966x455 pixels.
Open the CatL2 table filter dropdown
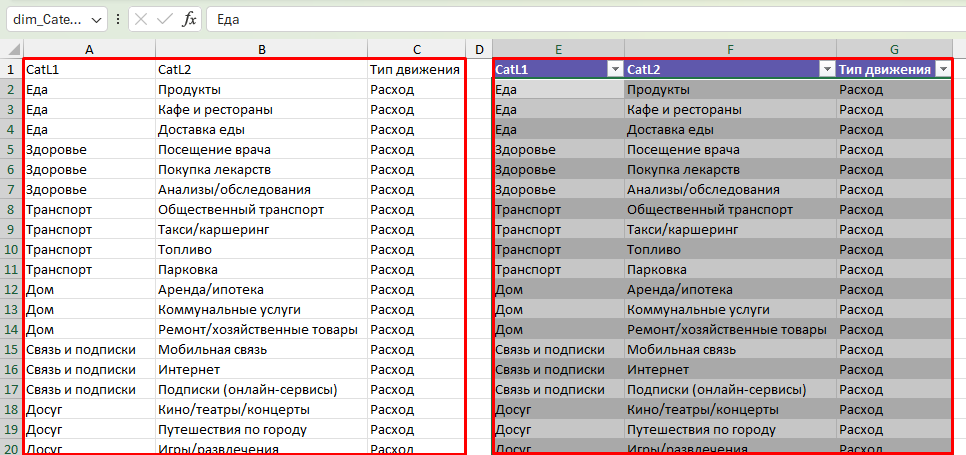point(827,70)
